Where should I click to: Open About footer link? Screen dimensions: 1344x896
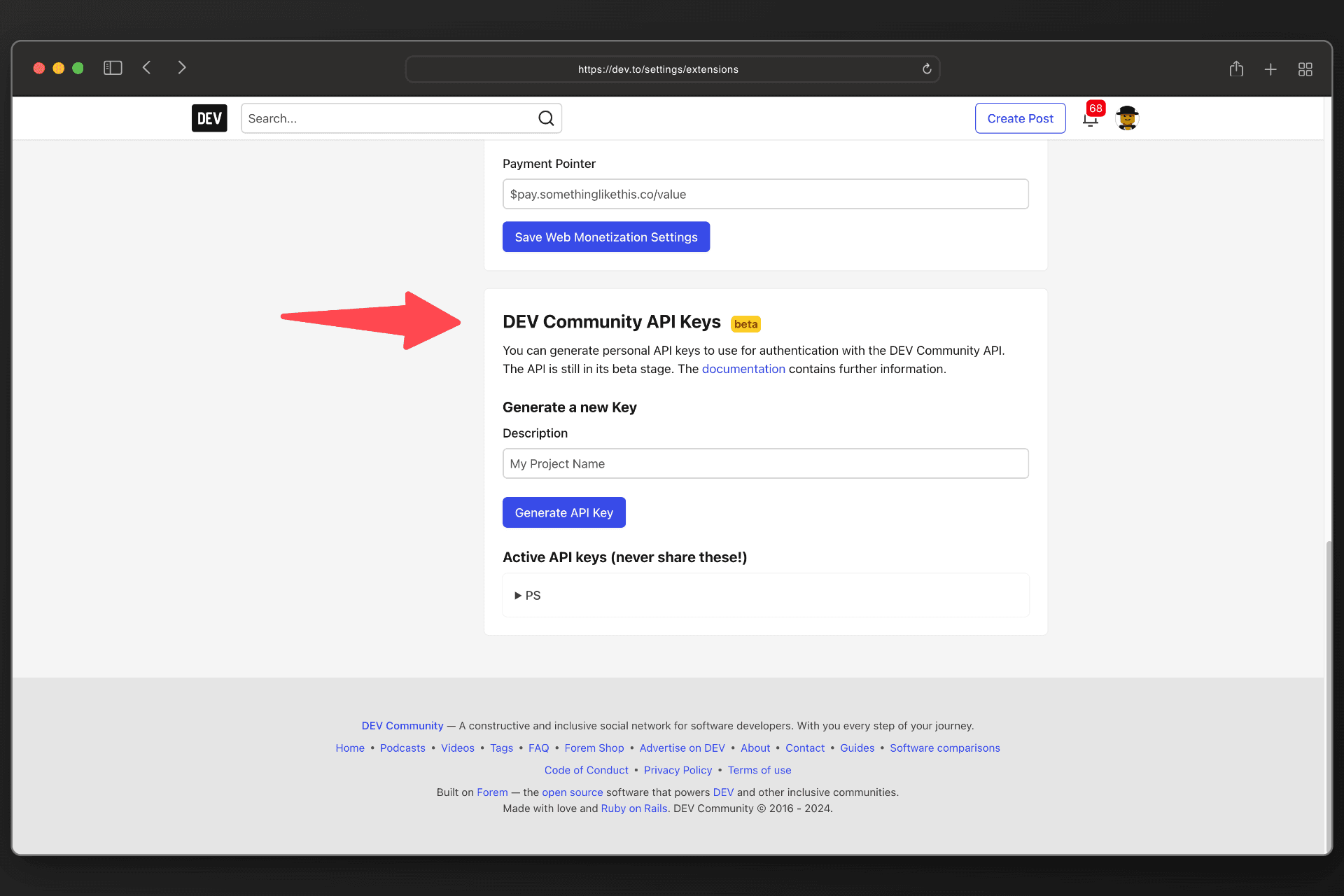(755, 748)
